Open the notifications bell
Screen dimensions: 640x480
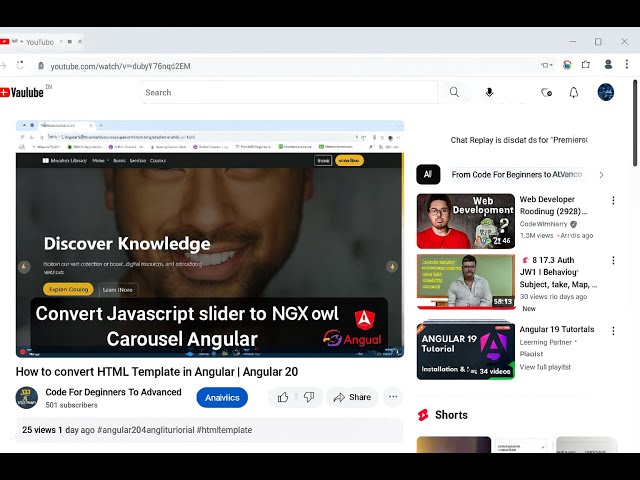[574, 93]
